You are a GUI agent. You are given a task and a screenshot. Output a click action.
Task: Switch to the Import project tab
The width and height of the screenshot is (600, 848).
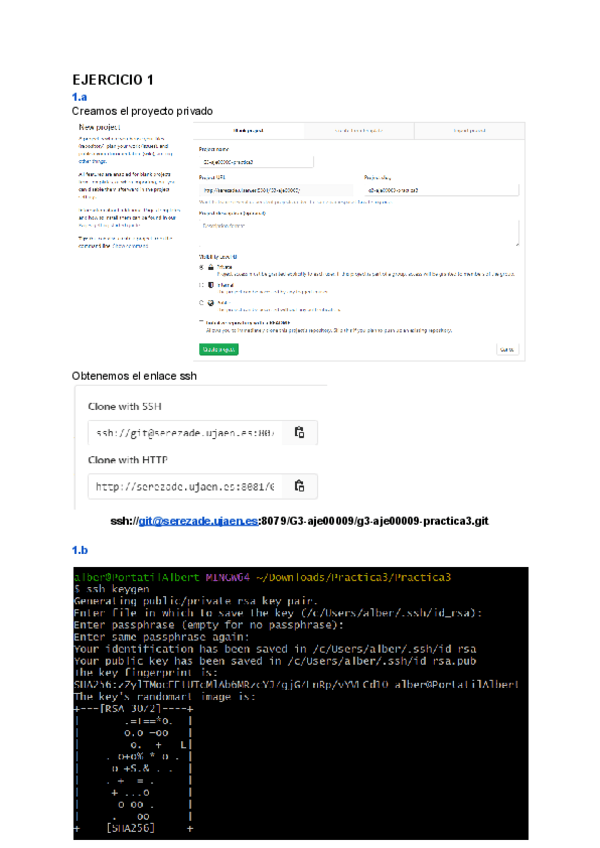click(469, 131)
